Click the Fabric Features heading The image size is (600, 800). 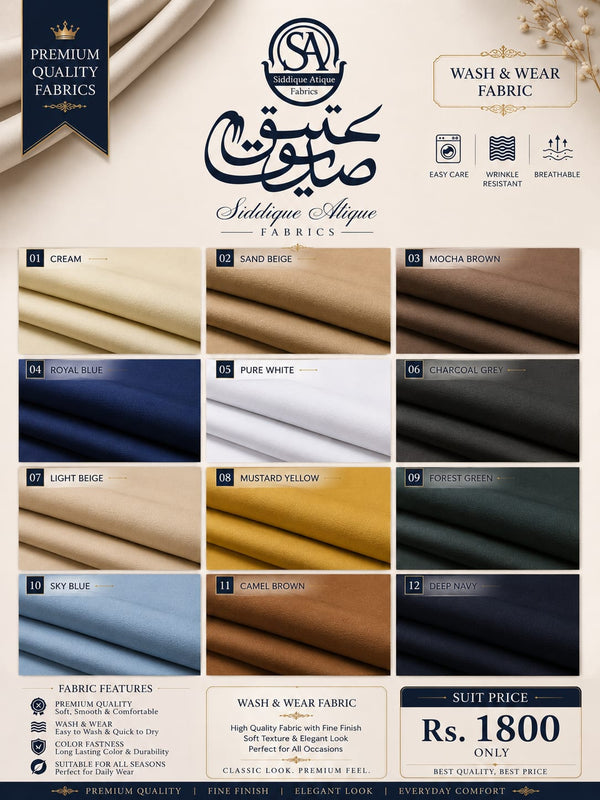105,688
